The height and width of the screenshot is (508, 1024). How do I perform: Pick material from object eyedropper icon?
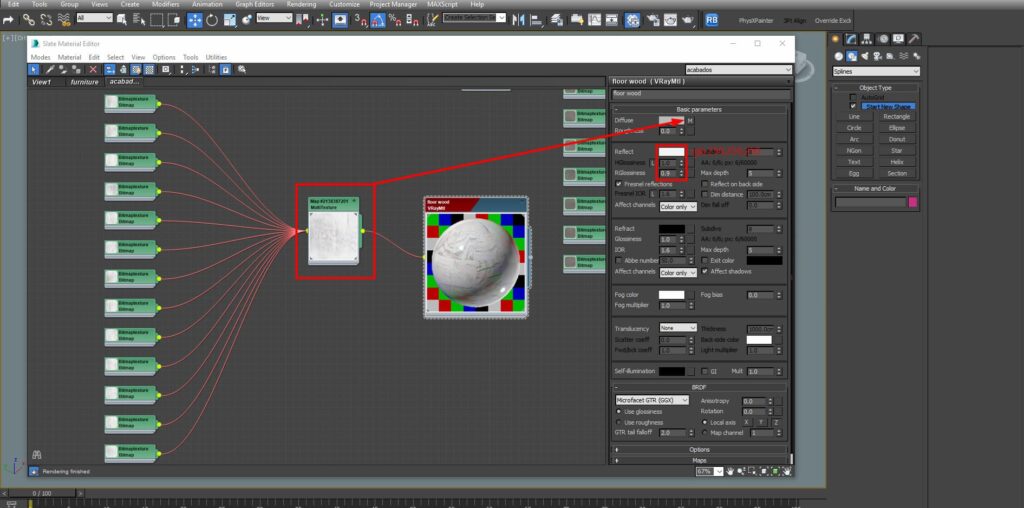coord(50,69)
